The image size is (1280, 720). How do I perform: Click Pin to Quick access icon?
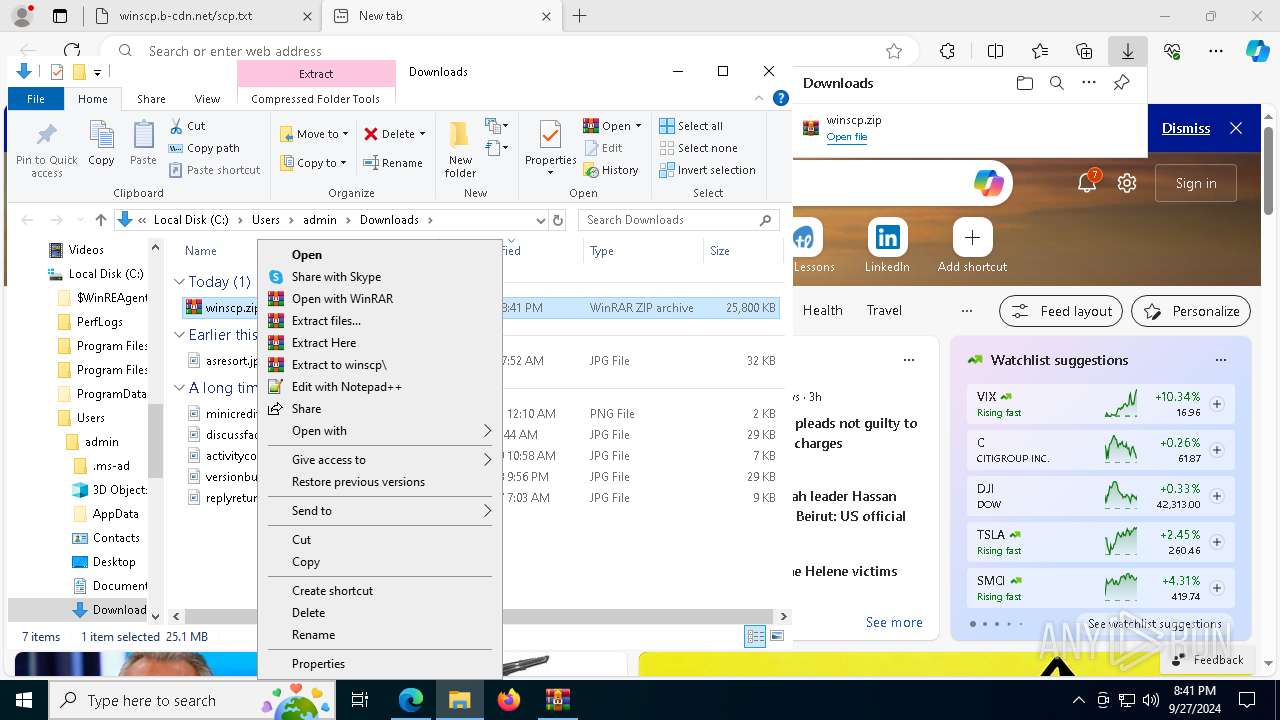click(x=46, y=151)
